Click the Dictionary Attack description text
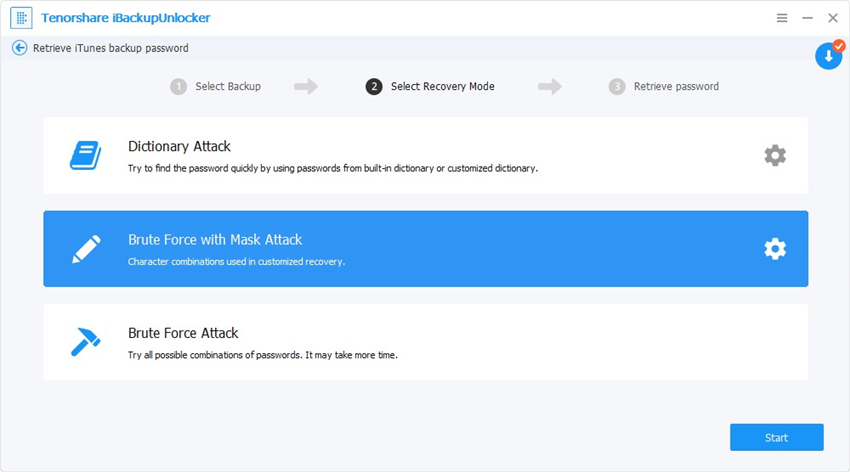This screenshot has height=472, width=850. point(333,169)
